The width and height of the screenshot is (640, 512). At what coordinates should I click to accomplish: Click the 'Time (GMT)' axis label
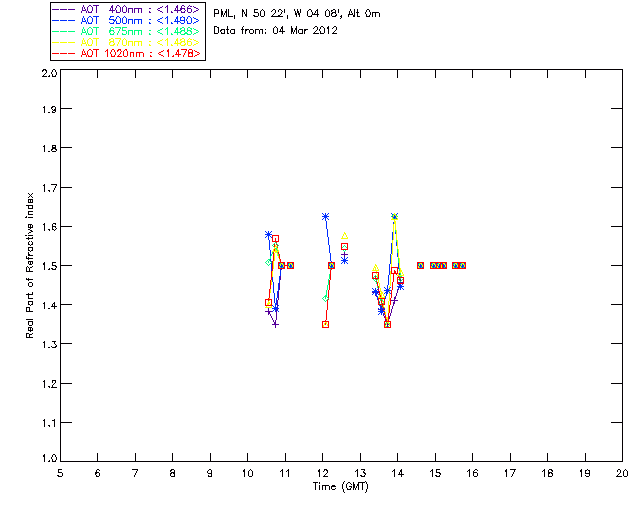(340, 487)
